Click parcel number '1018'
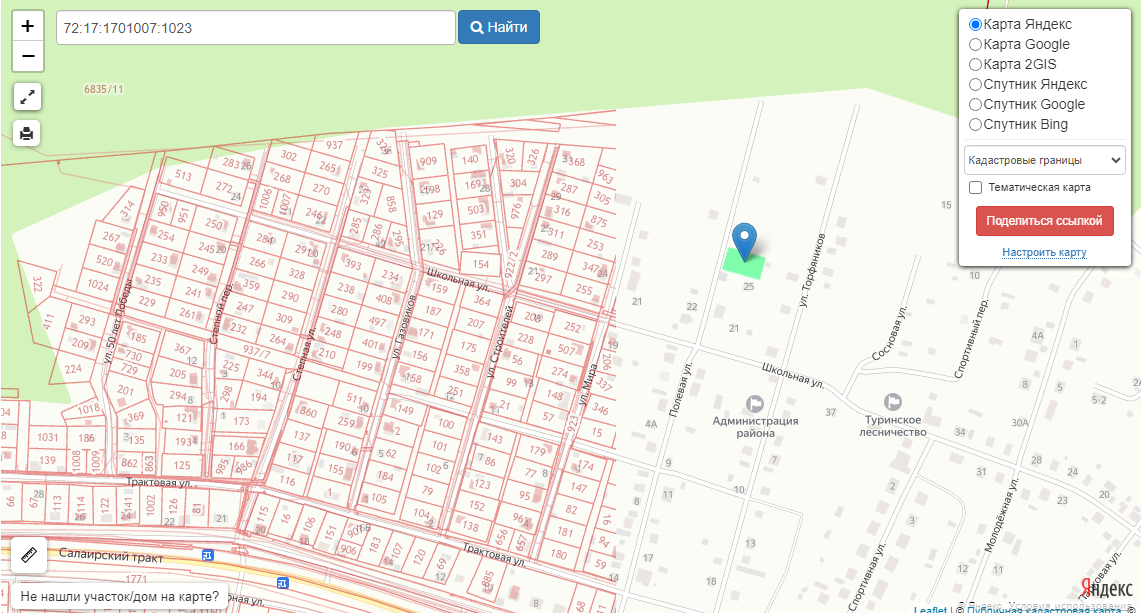Screen dimensions: 1145x613 pos(88,409)
